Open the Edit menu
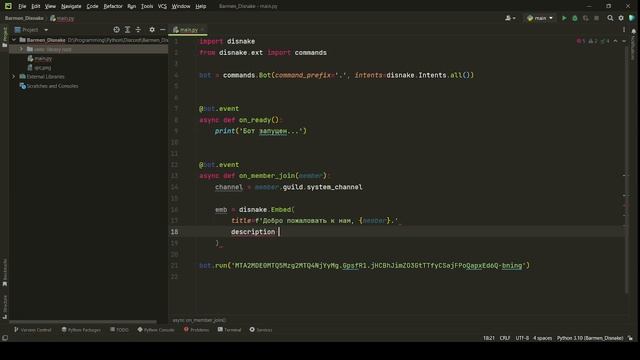This screenshot has width=640, height=360. (36, 6)
